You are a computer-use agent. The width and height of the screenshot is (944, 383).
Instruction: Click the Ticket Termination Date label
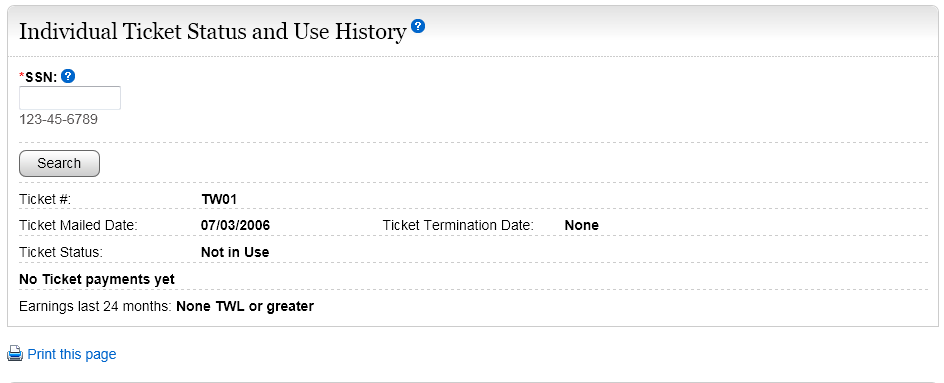tap(458, 226)
